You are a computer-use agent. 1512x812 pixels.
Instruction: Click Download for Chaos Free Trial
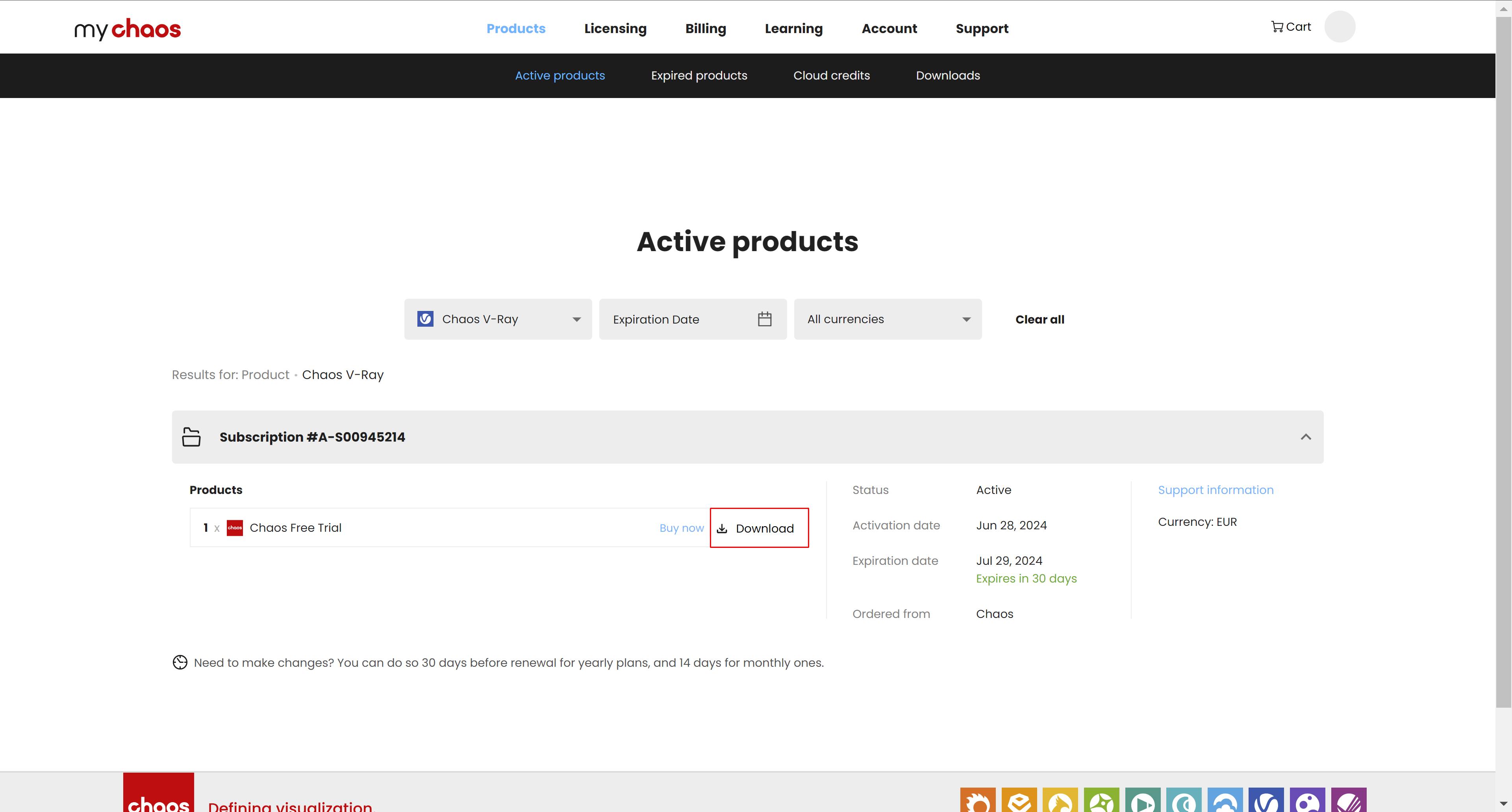point(759,528)
